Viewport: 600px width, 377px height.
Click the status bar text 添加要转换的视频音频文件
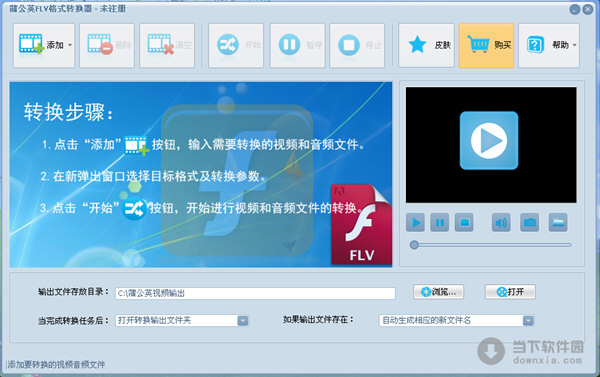[56, 365]
